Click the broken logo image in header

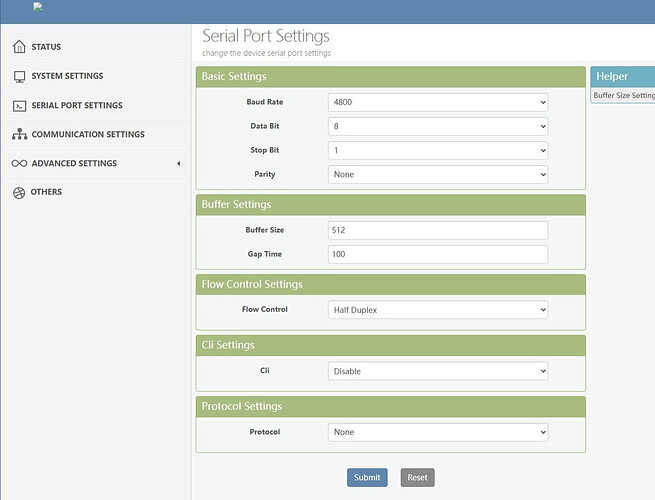click(38, 7)
